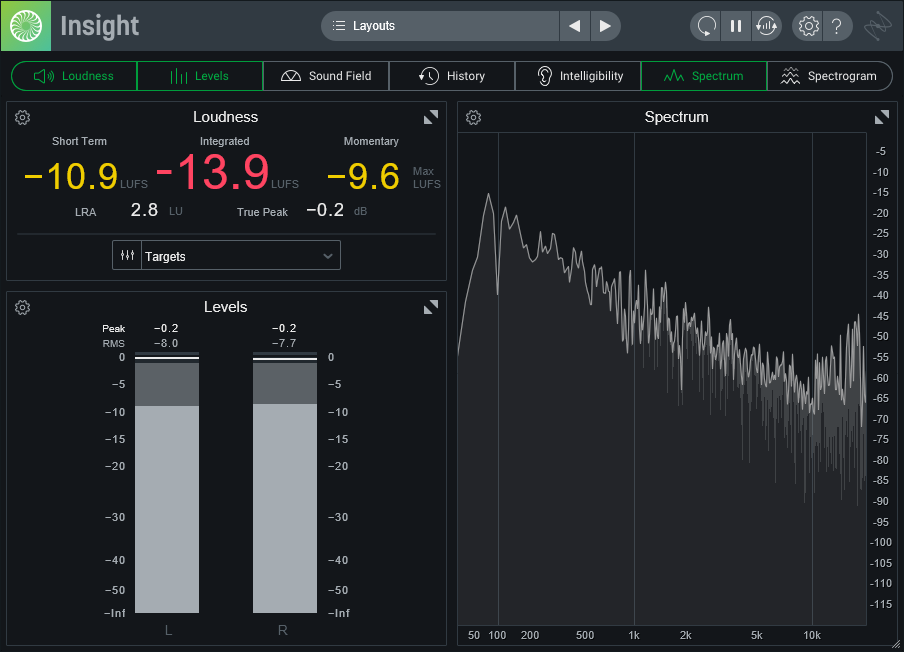Click the True Peak -0.2 reading
The width and height of the screenshot is (904, 652).
(x=325, y=210)
